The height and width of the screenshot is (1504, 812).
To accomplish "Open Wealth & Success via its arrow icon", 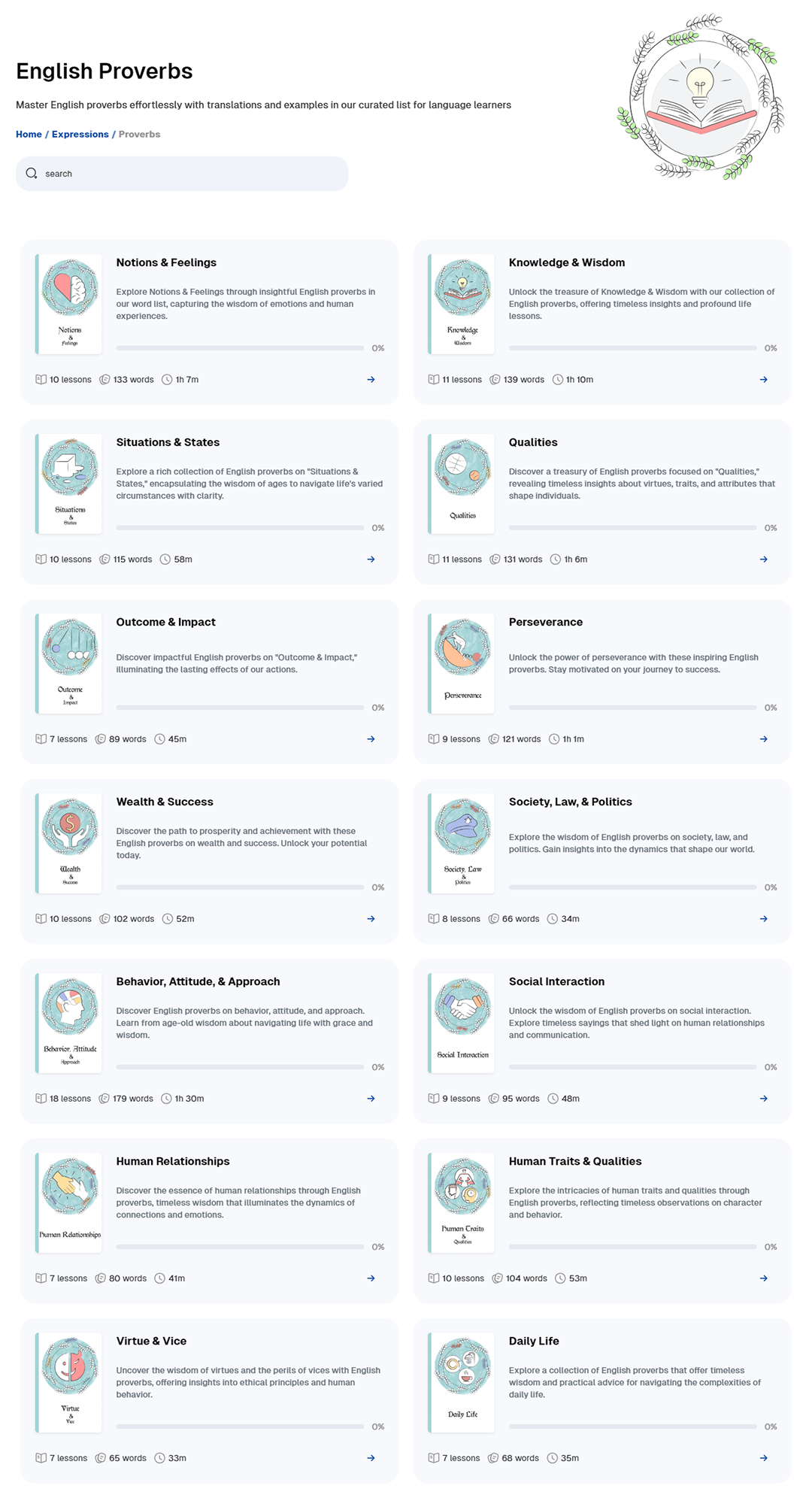I will pyautogui.click(x=371, y=919).
